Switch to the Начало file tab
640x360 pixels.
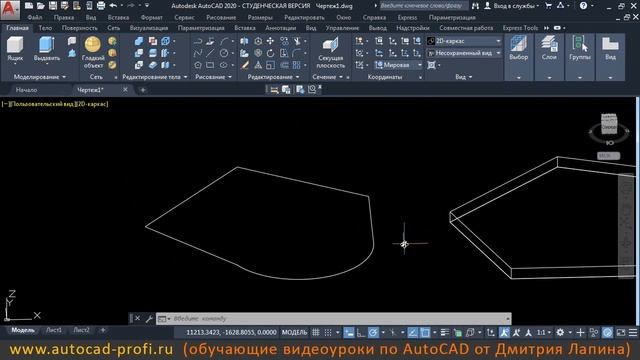(27, 90)
